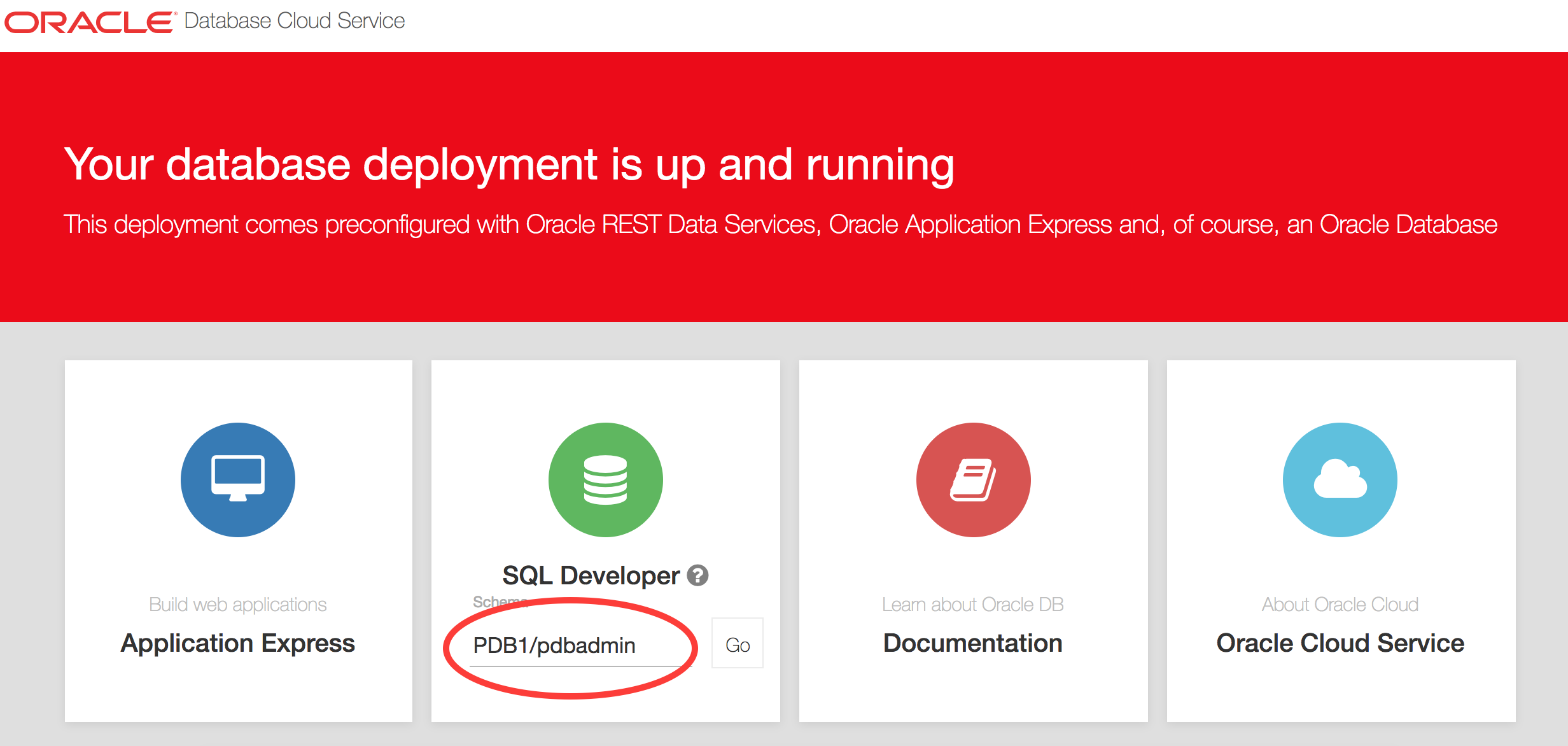The width and height of the screenshot is (1568, 746).
Task: Click the SQL Developer heading text
Action: coord(591,575)
